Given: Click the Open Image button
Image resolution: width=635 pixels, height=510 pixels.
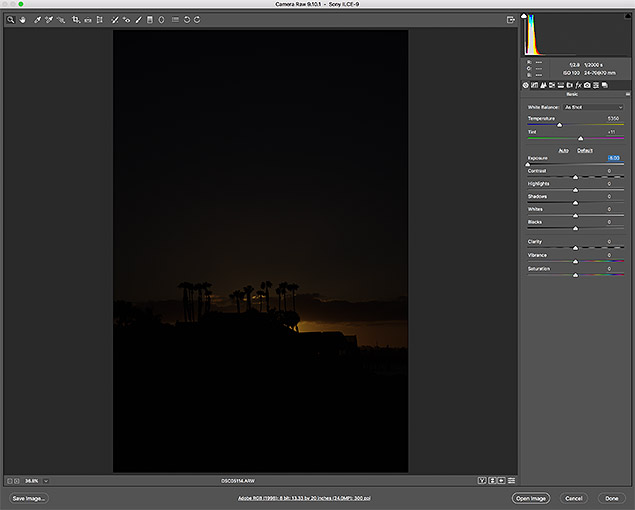Looking at the screenshot, I should (x=530, y=497).
